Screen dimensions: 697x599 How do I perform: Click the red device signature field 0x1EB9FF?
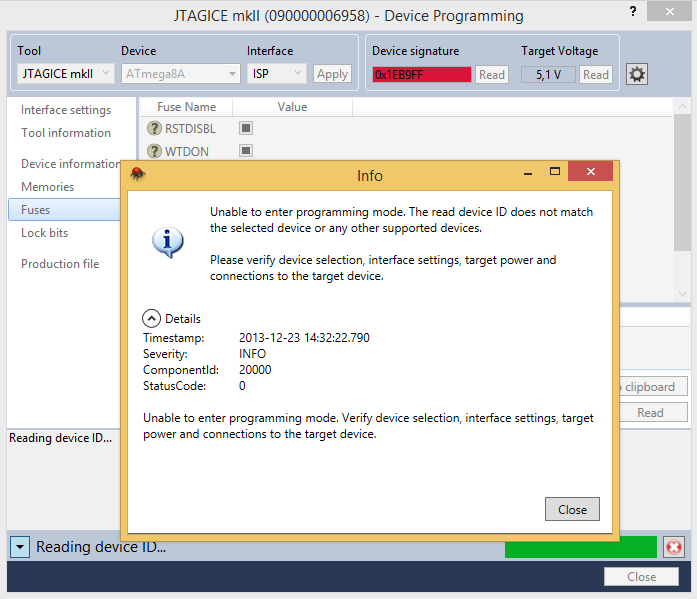click(421, 75)
